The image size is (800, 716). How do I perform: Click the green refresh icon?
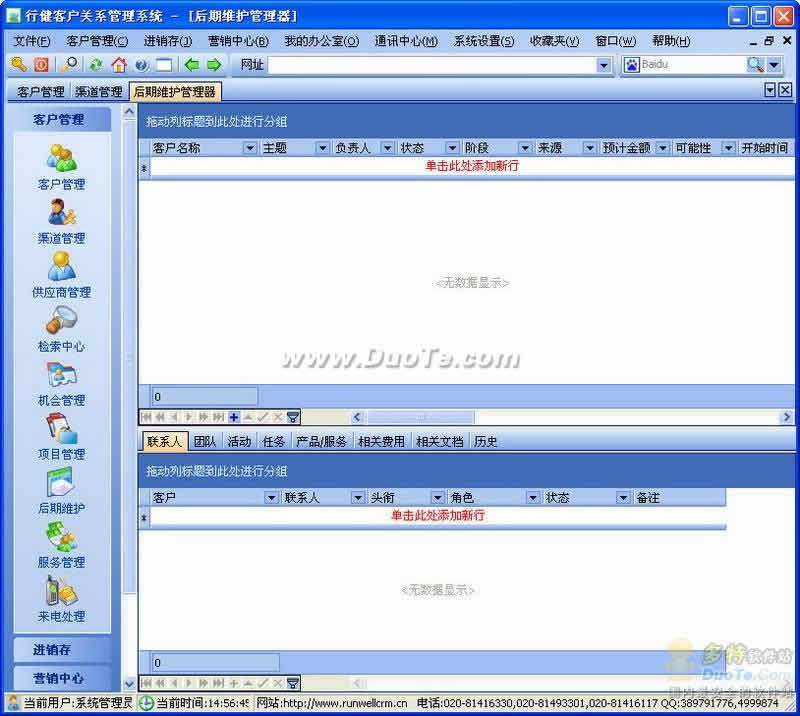point(95,65)
